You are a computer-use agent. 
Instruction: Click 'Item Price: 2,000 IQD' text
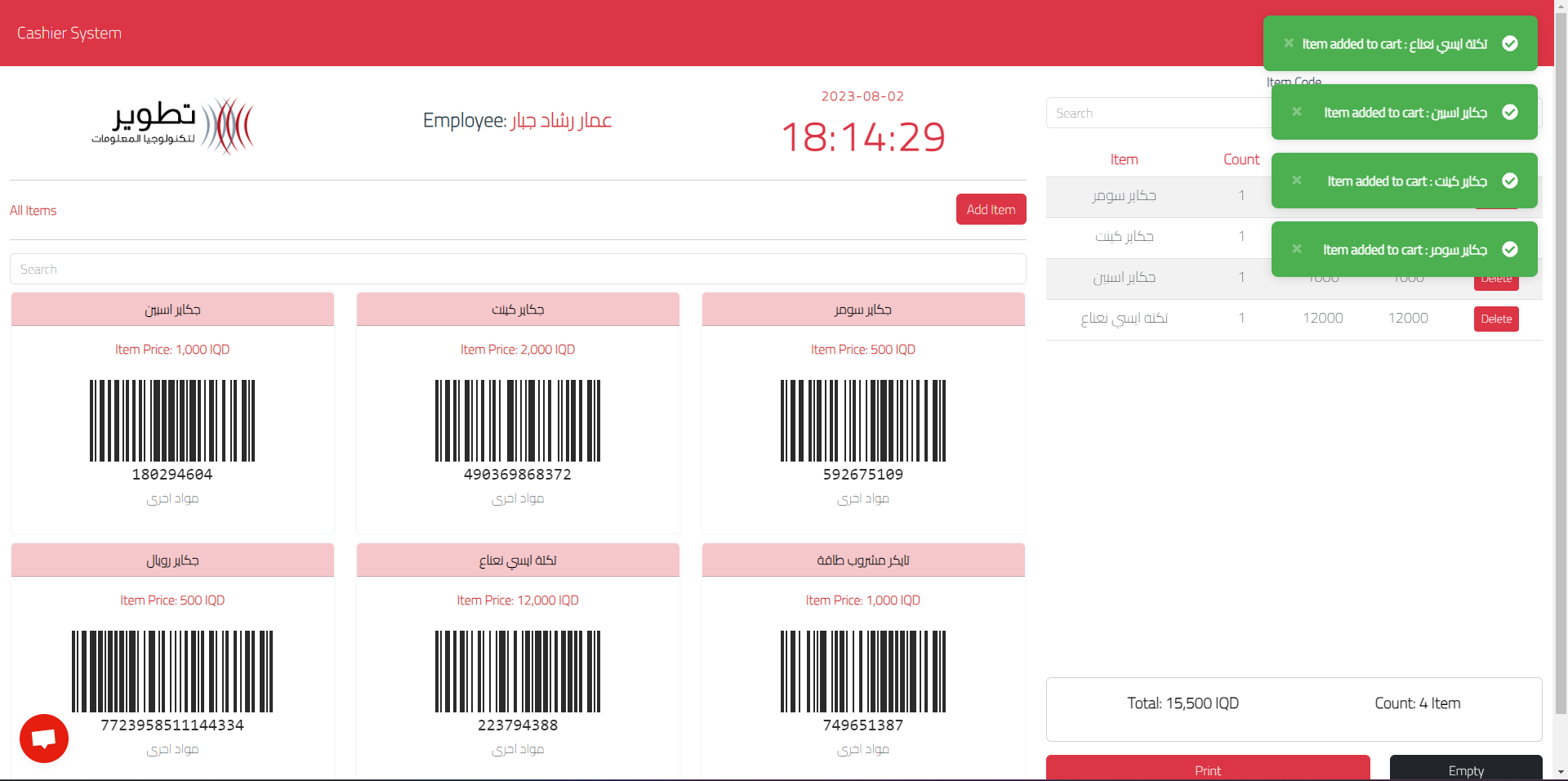pyautogui.click(x=518, y=350)
